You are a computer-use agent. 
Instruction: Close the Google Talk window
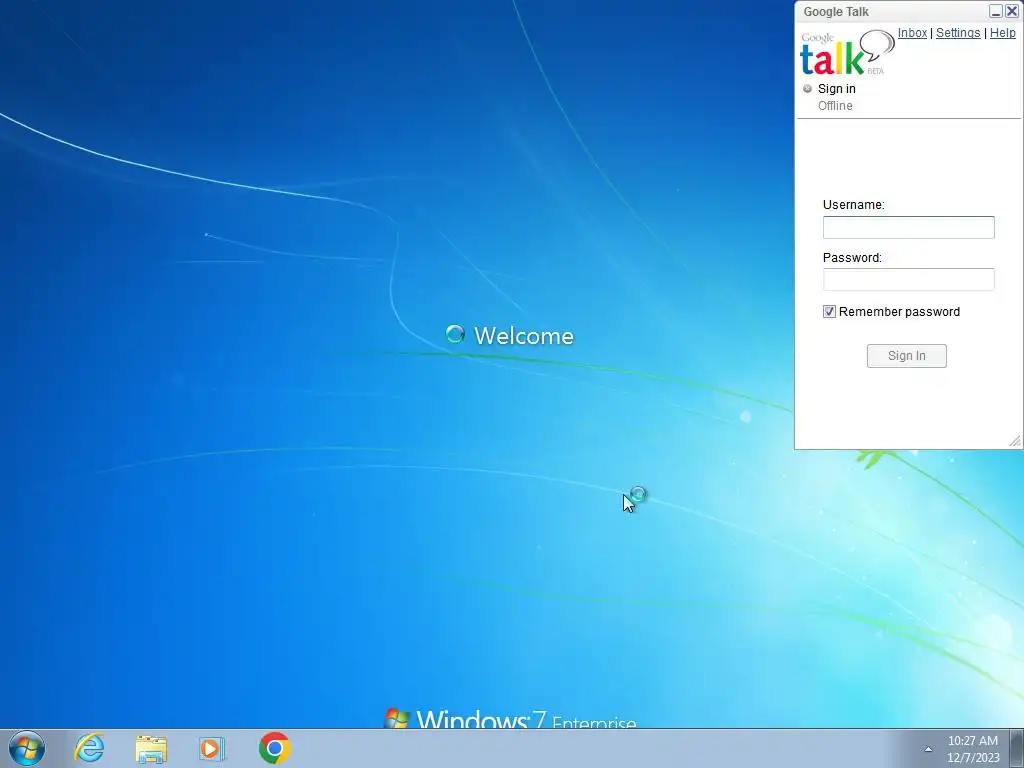pos(1012,11)
